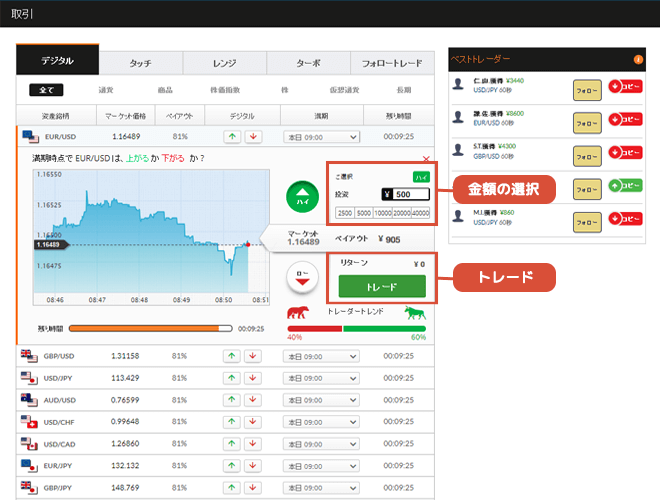Viewport: 660px width, 500px height.
Task: Click the red bear trader trend icon
Action: coord(298,313)
